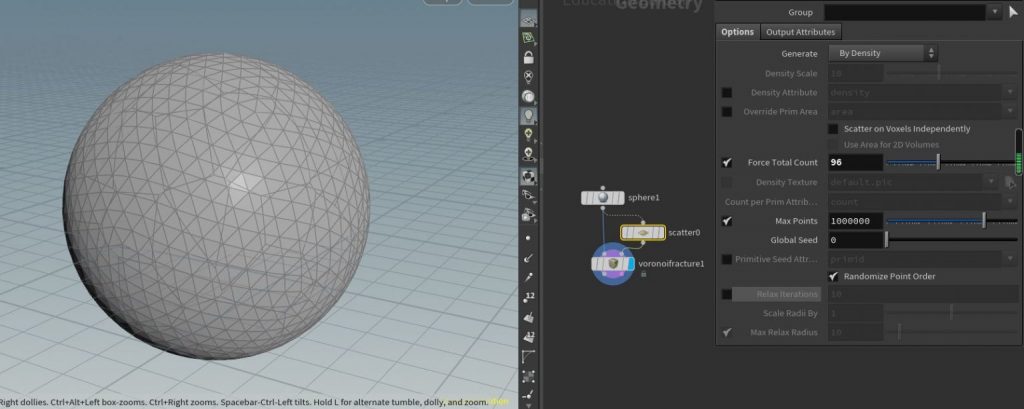This screenshot has width=1024, height=409.
Task: Toggle the checkered sphere display materials icon
Action: [528, 176]
